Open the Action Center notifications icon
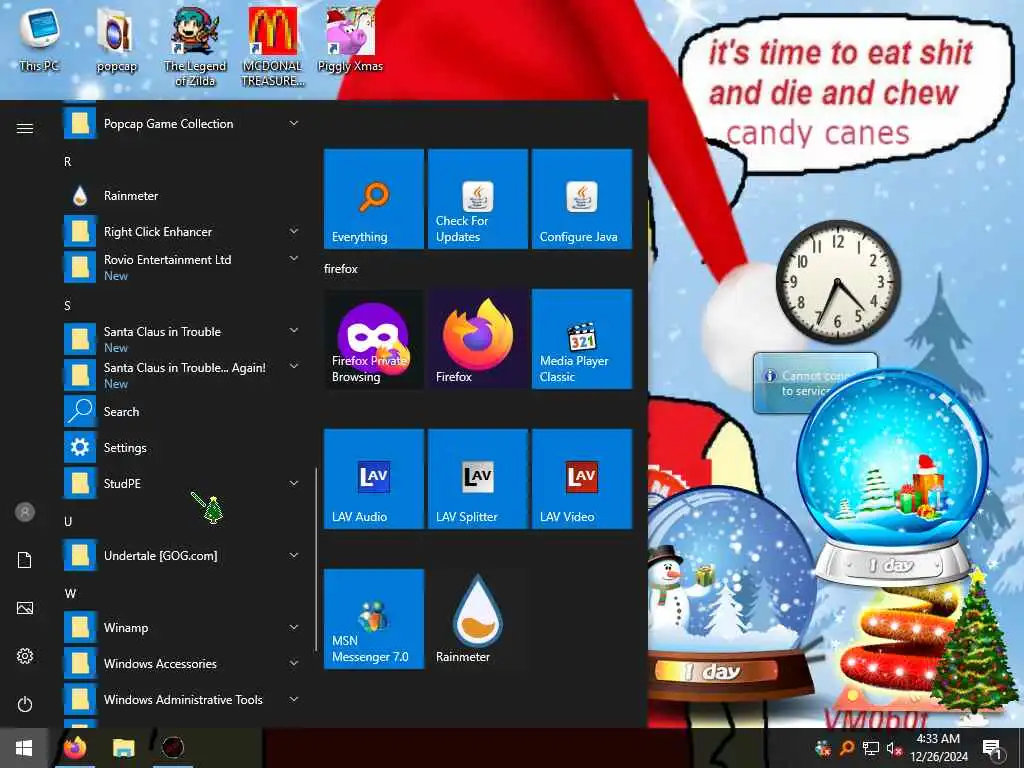Screen dimensions: 1024x768 click(992, 748)
